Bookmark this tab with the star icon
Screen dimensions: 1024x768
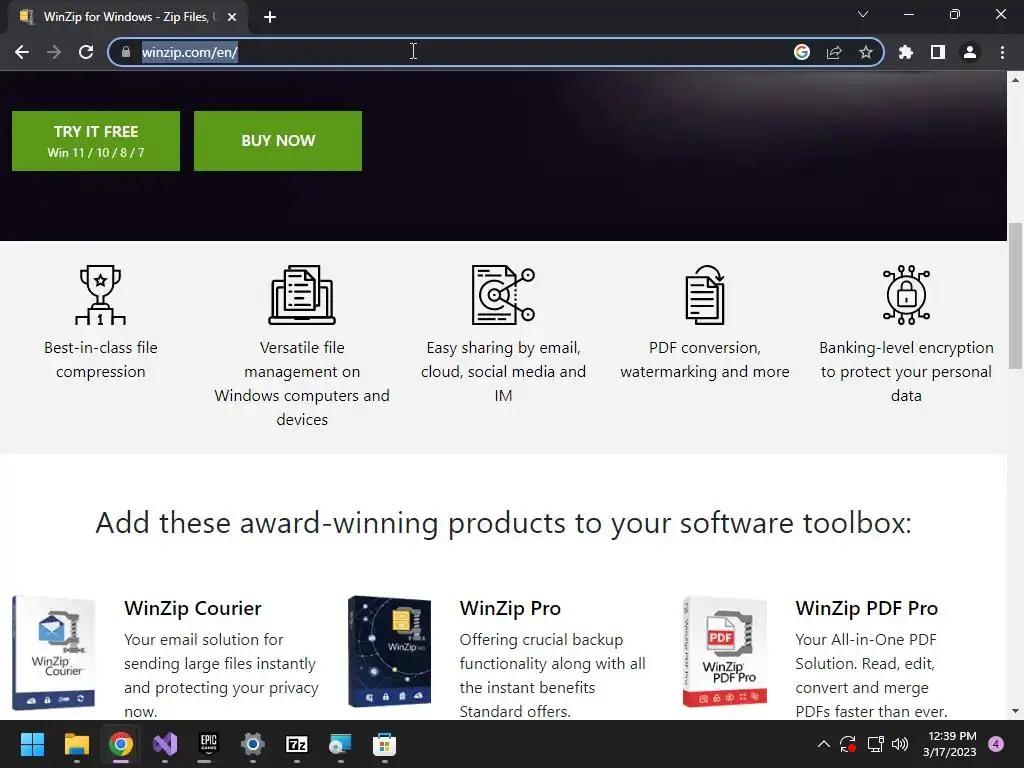866,52
